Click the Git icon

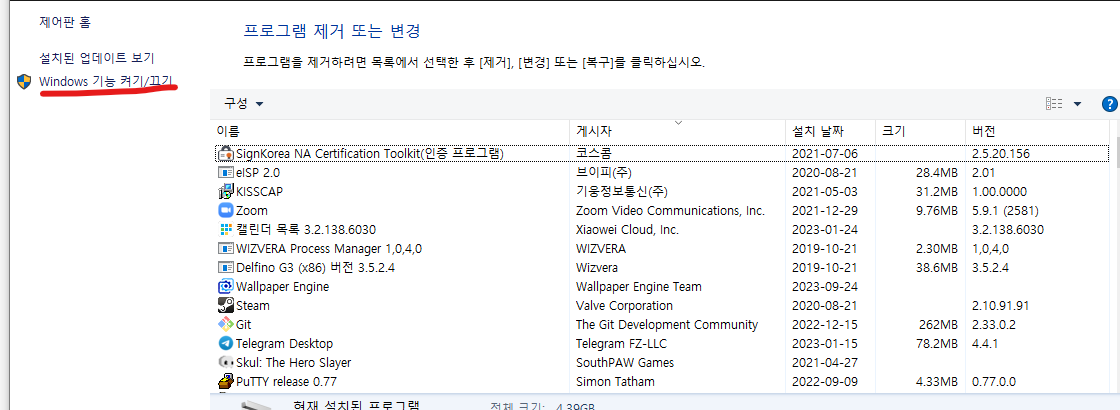point(226,324)
